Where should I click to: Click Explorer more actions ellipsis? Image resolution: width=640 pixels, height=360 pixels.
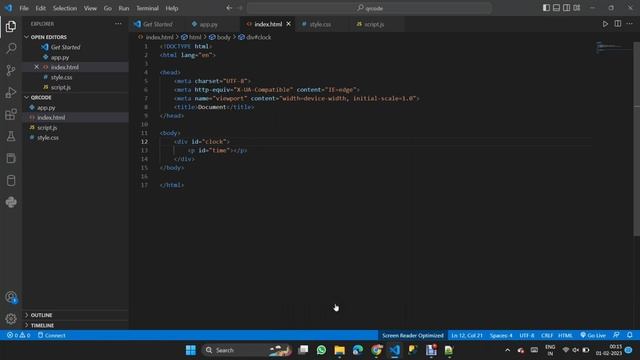click(x=118, y=24)
